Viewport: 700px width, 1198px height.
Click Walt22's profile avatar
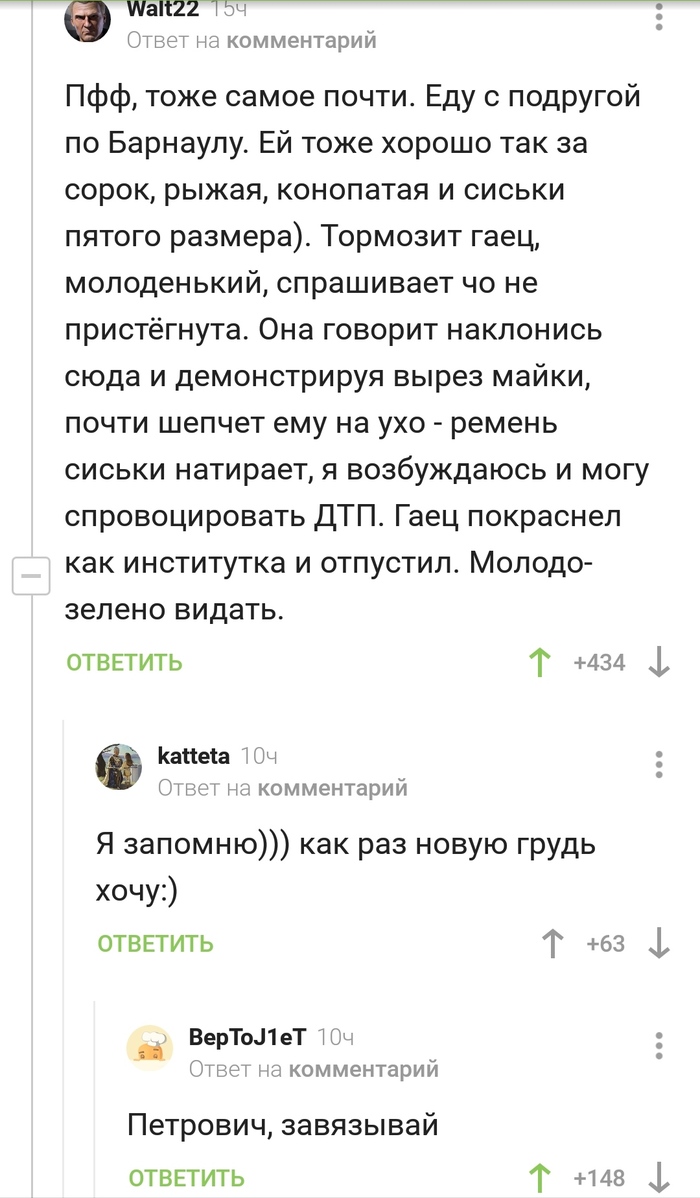click(x=88, y=22)
